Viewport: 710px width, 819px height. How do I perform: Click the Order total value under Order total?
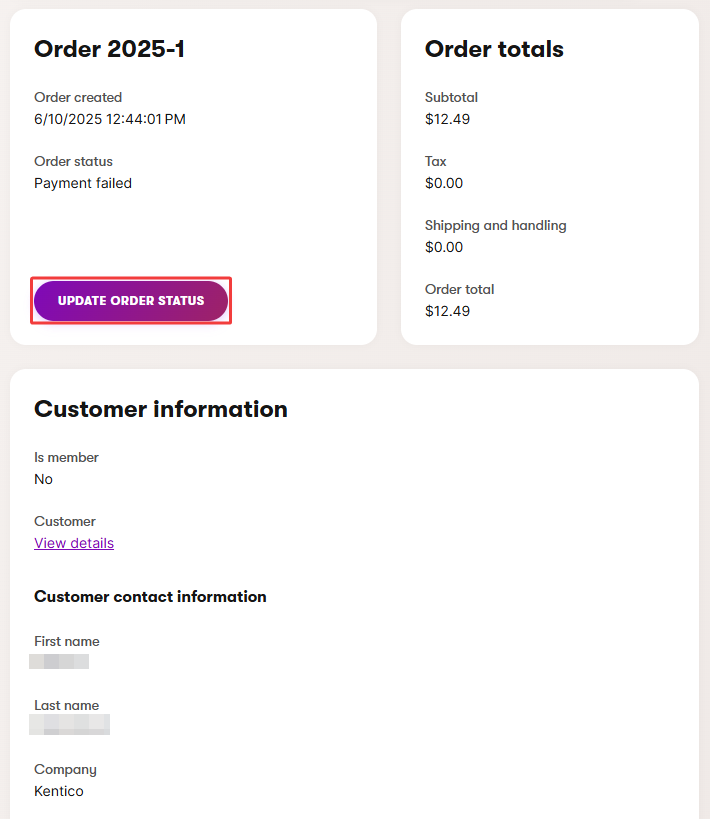(447, 311)
